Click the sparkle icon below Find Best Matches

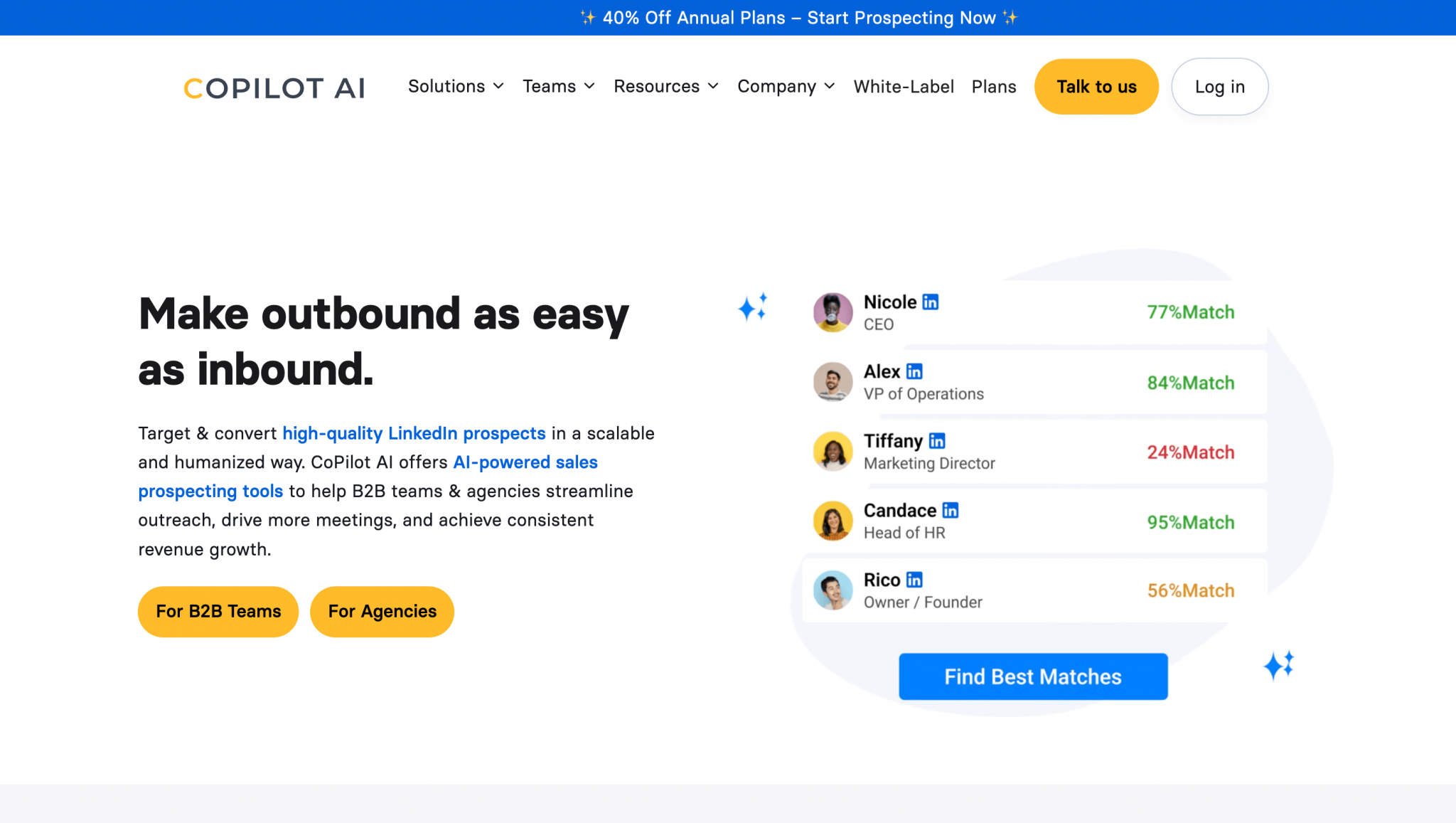click(1280, 664)
